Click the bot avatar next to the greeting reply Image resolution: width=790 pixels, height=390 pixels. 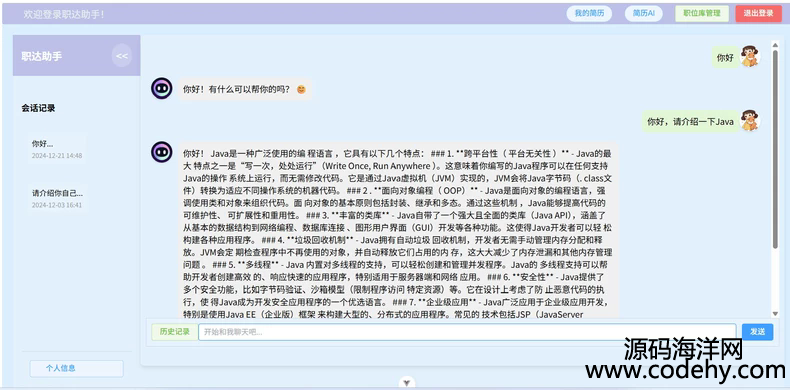162,88
